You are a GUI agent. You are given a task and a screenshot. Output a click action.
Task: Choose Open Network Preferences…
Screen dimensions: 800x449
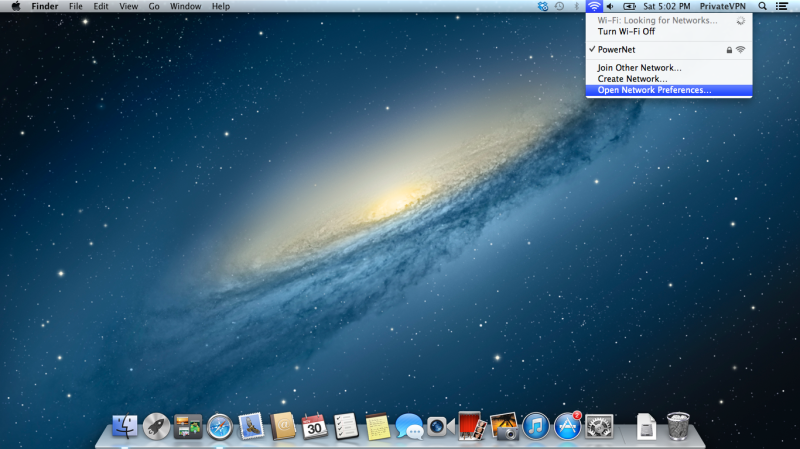pos(654,90)
